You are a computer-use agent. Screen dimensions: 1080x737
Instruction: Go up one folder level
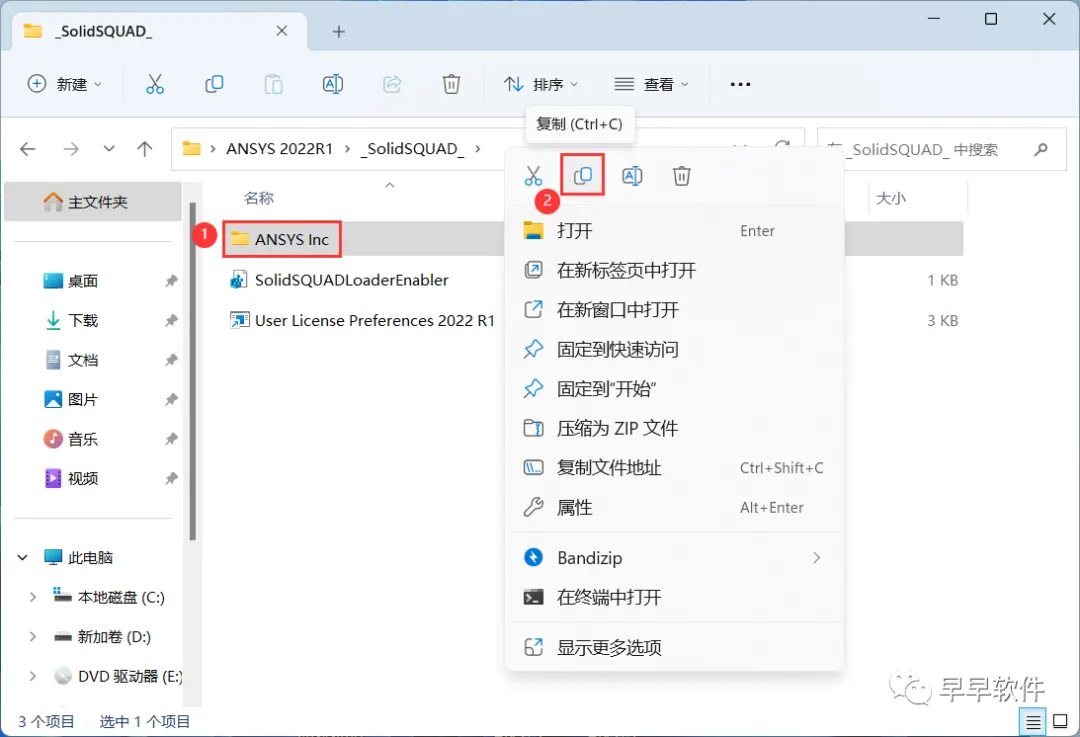pos(145,149)
